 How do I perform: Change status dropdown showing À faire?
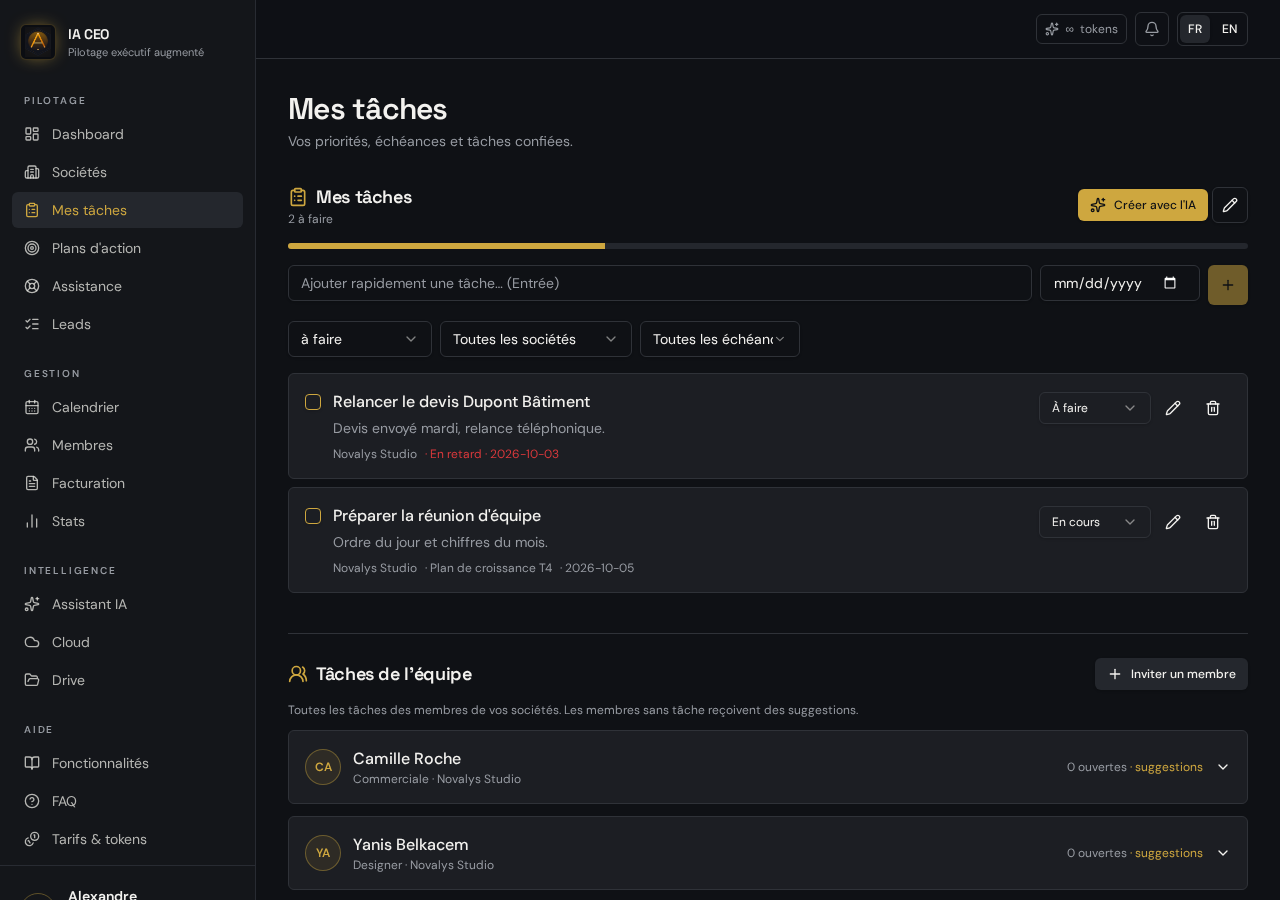point(1095,408)
